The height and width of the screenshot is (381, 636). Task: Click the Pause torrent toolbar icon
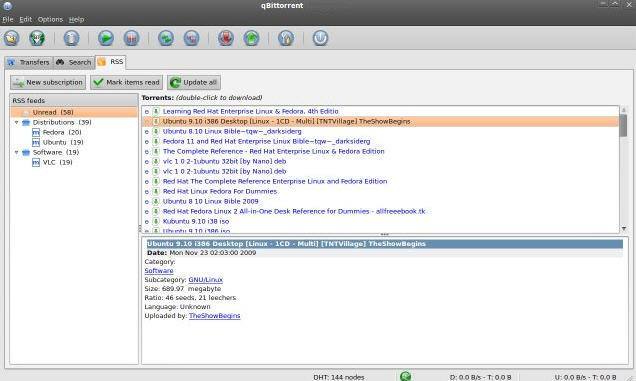click(131, 38)
